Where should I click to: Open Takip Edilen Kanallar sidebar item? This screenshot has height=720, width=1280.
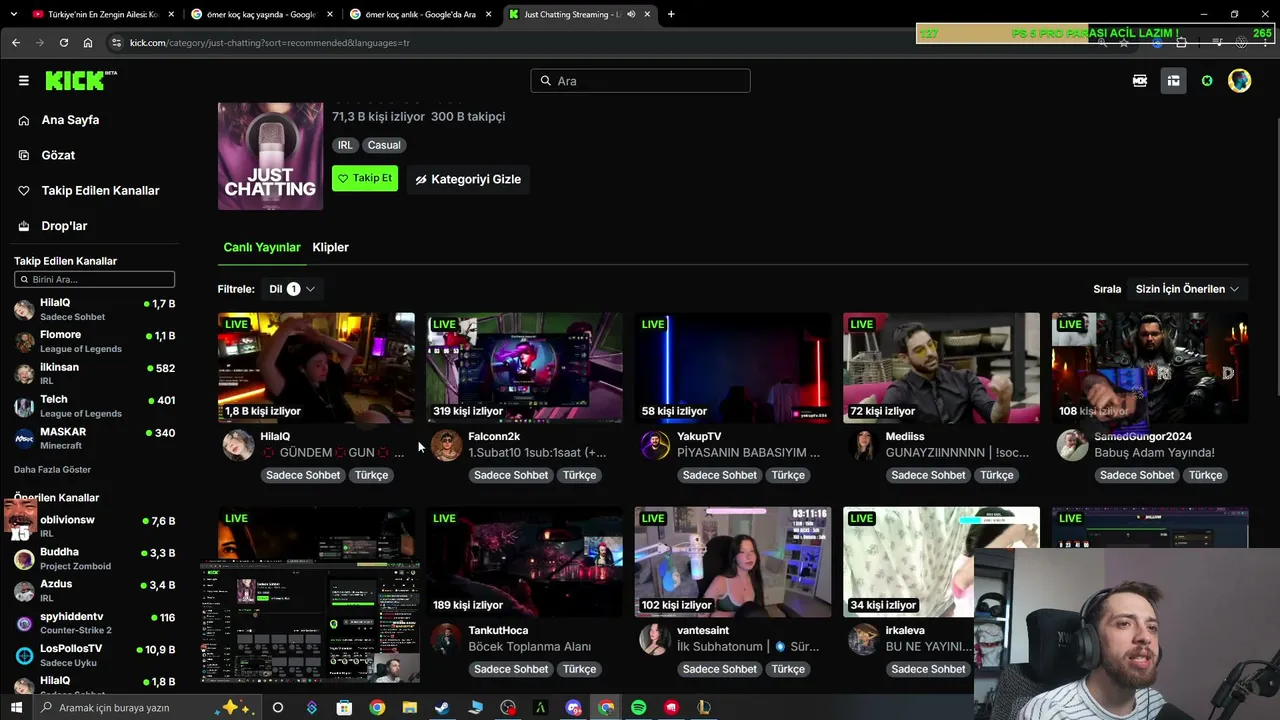point(100,190)
